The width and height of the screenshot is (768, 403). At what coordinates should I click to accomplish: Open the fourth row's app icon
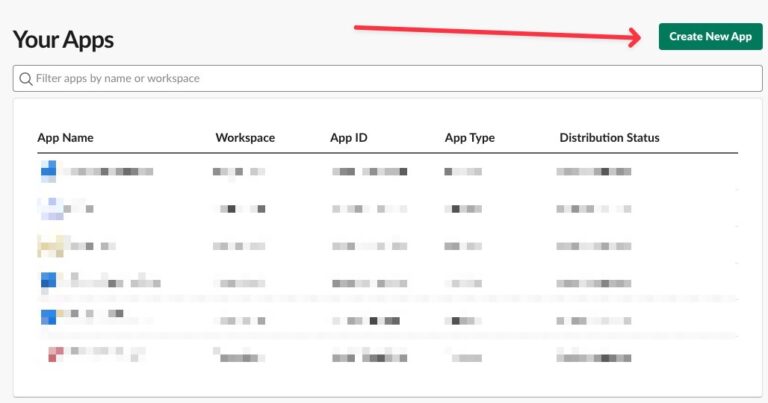(x=49, y=282)
